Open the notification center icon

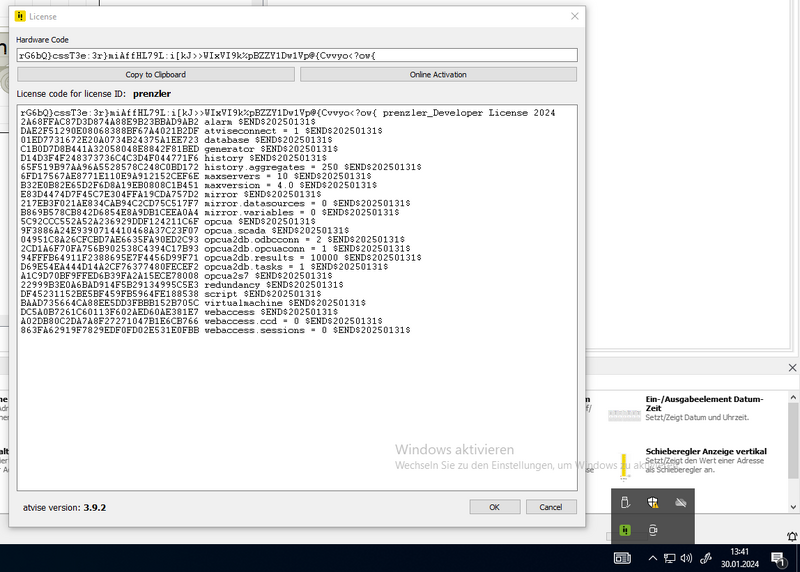click(777, 558)
